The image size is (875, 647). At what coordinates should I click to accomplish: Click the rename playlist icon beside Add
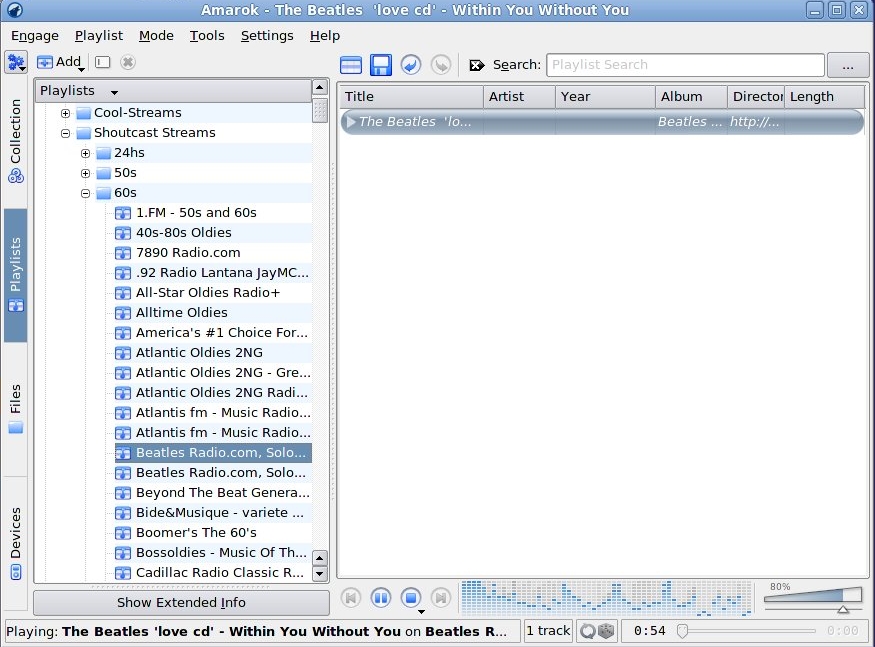tap(103, 62)
